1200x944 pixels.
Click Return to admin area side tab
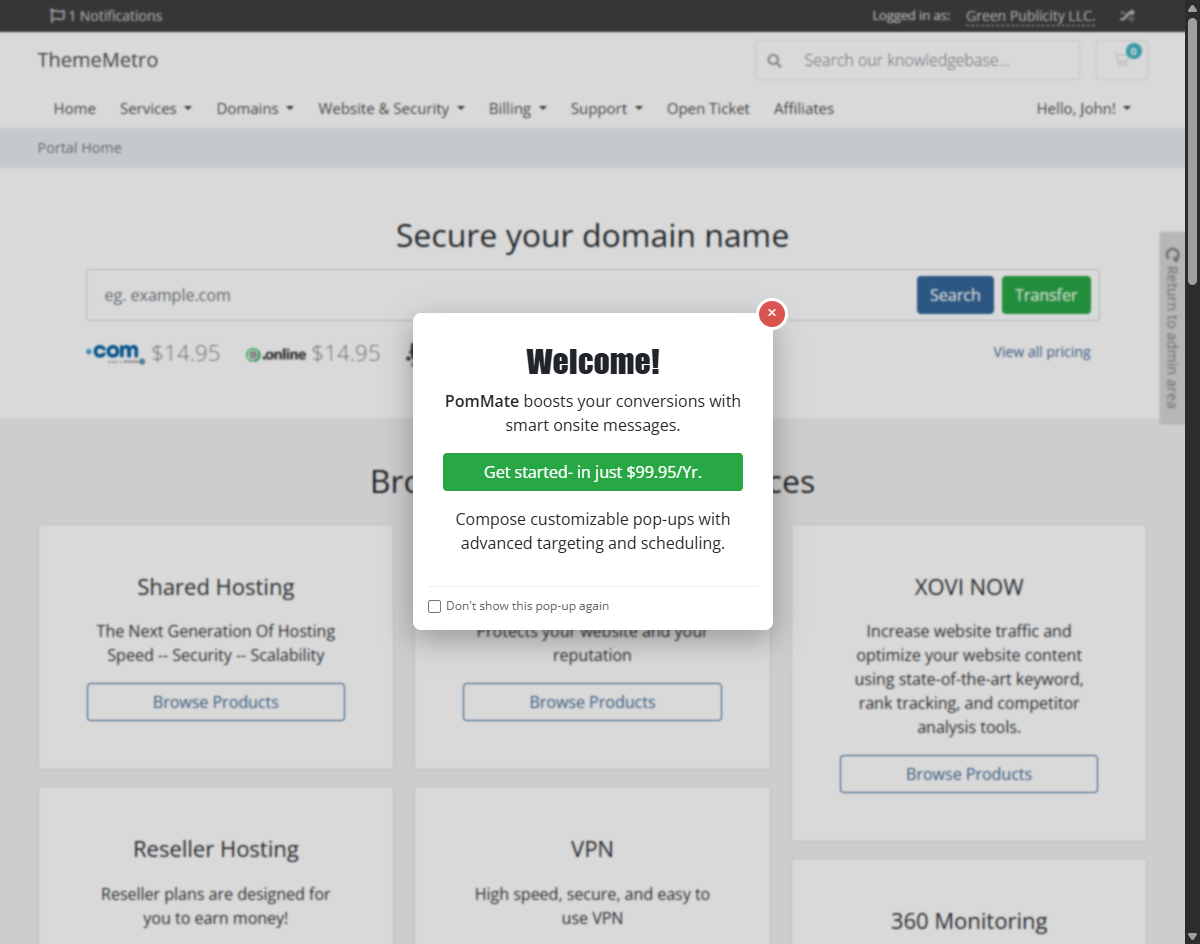coord(1172,328)
